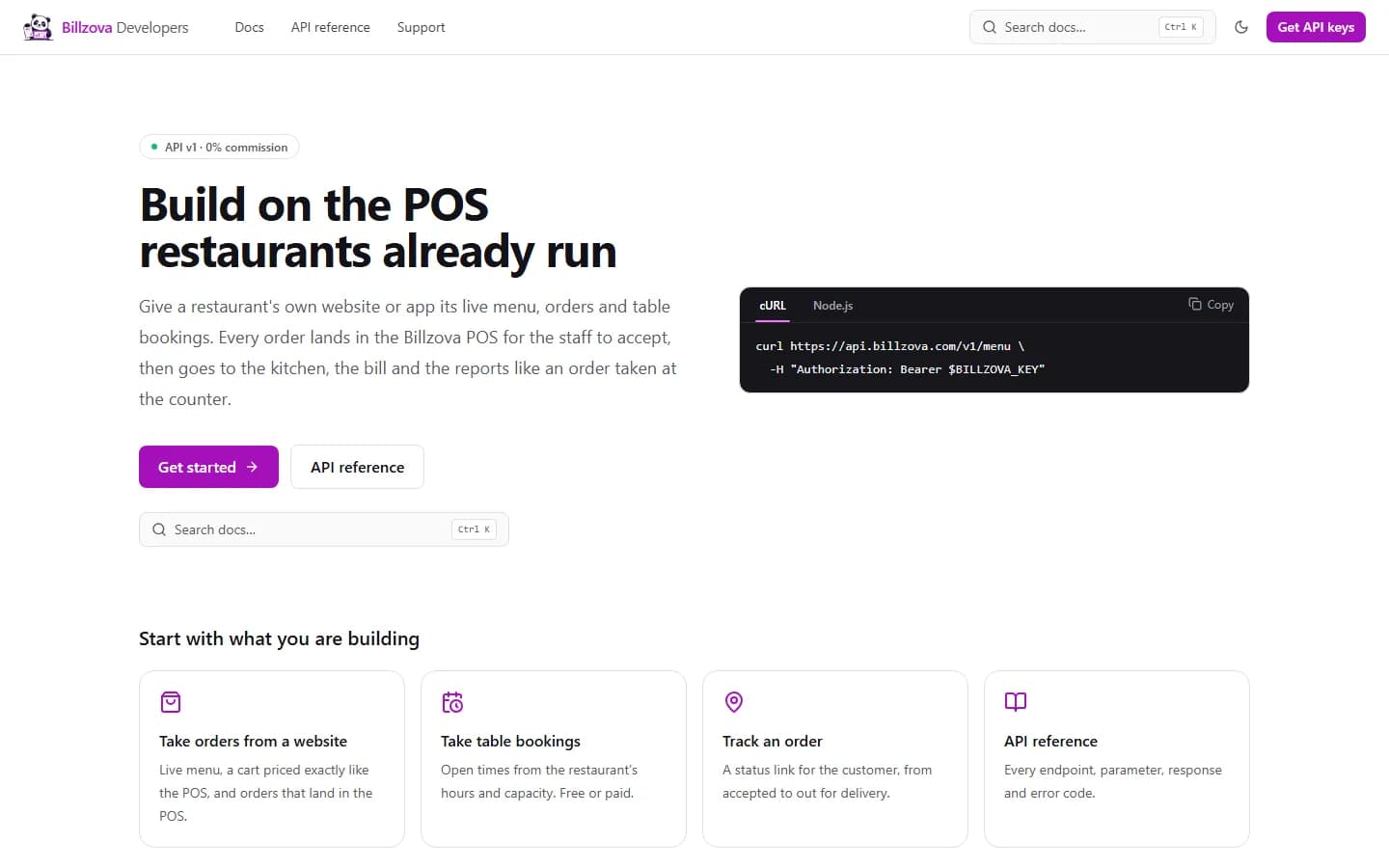Switch to the Node.js code tab
Screen dimensions: 1389x868
tap(833, 305)
